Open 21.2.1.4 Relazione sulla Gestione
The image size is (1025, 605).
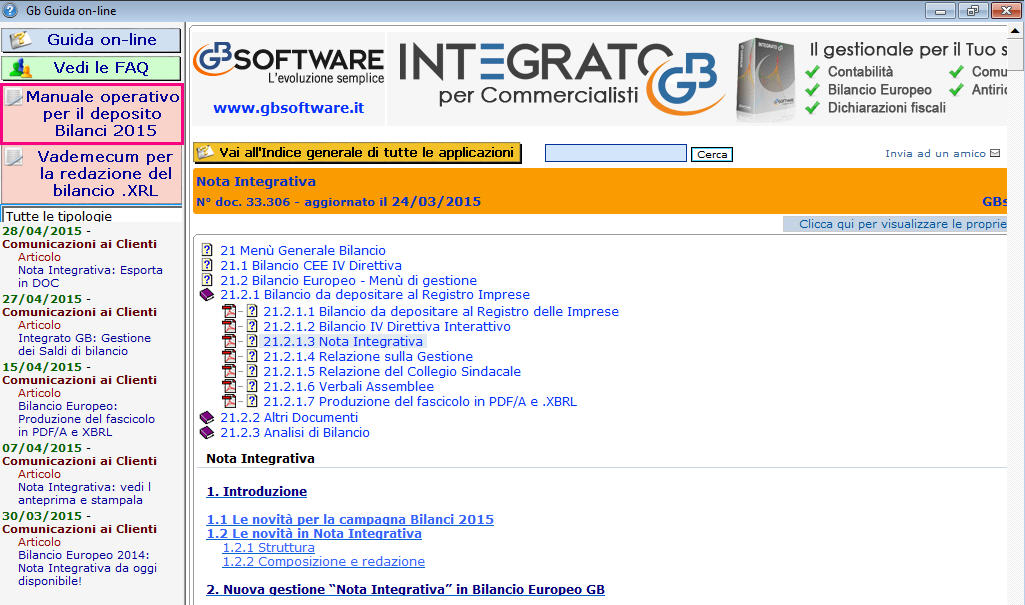[x=368, y=357]
